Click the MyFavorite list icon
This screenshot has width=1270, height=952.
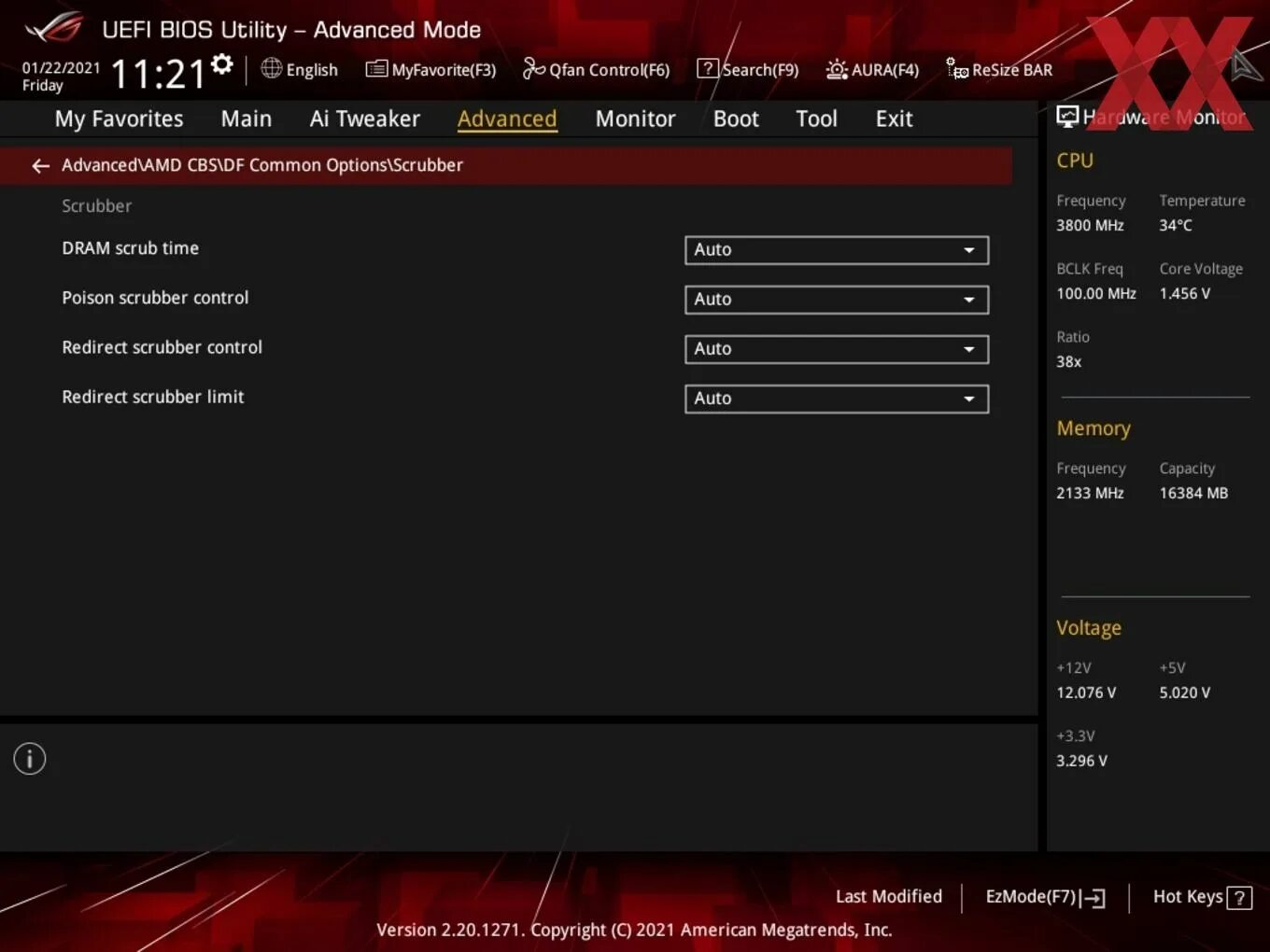click(376, 69)
